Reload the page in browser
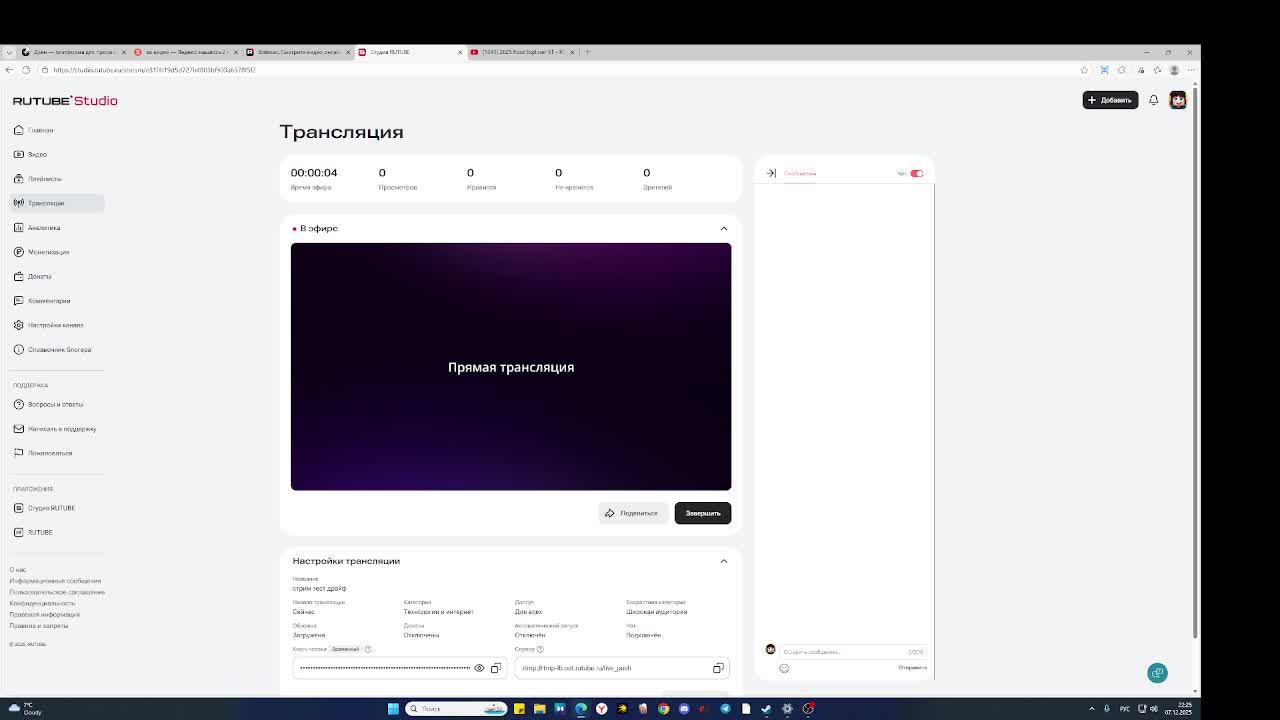Image resolution: width=1280 pixels, height=720 pixels. click(x=26, y=70)
